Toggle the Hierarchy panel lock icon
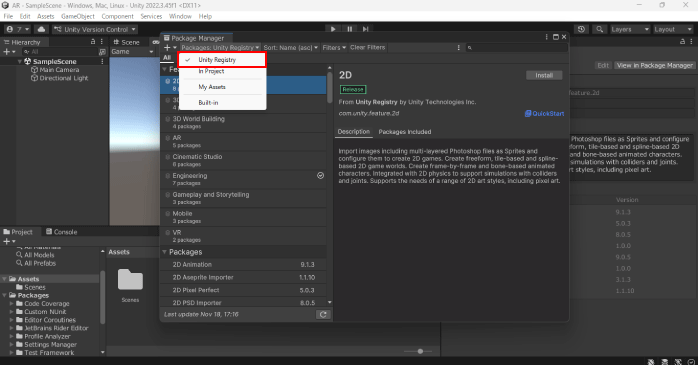The height and width of the screenshot is (365, 698). click(93, 42)
